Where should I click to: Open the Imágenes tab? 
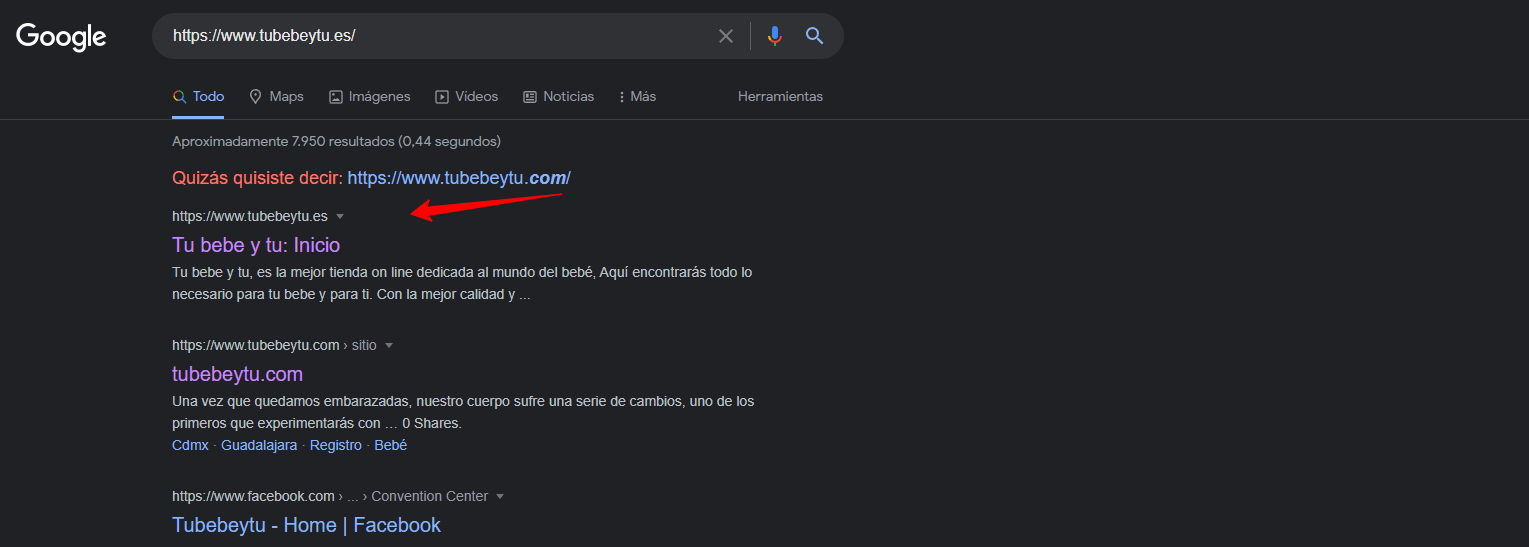pos(369,96)
